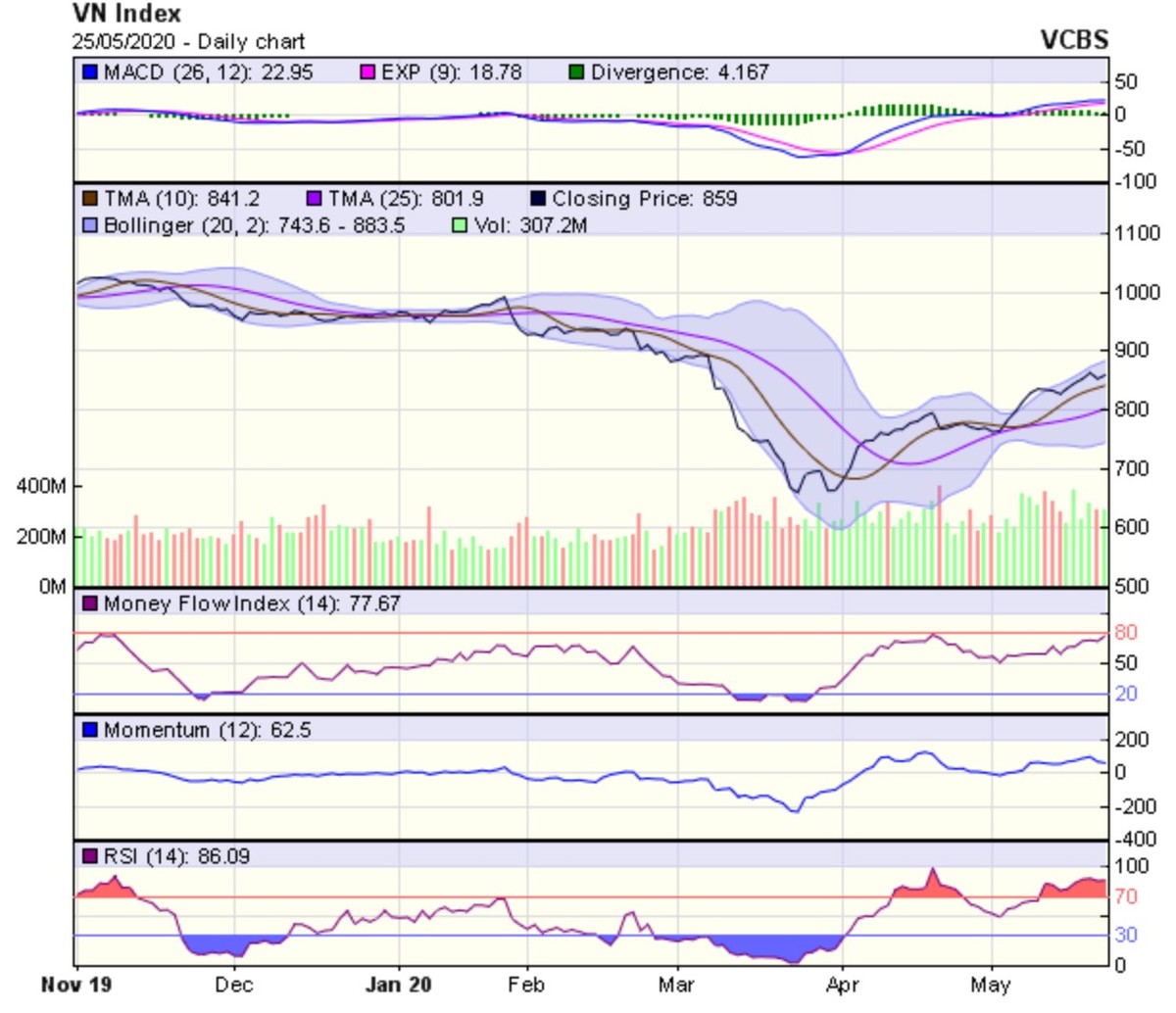Click the dark Closing Price legend swatch
The image size is (1176, 1013).
pos(537,199)
